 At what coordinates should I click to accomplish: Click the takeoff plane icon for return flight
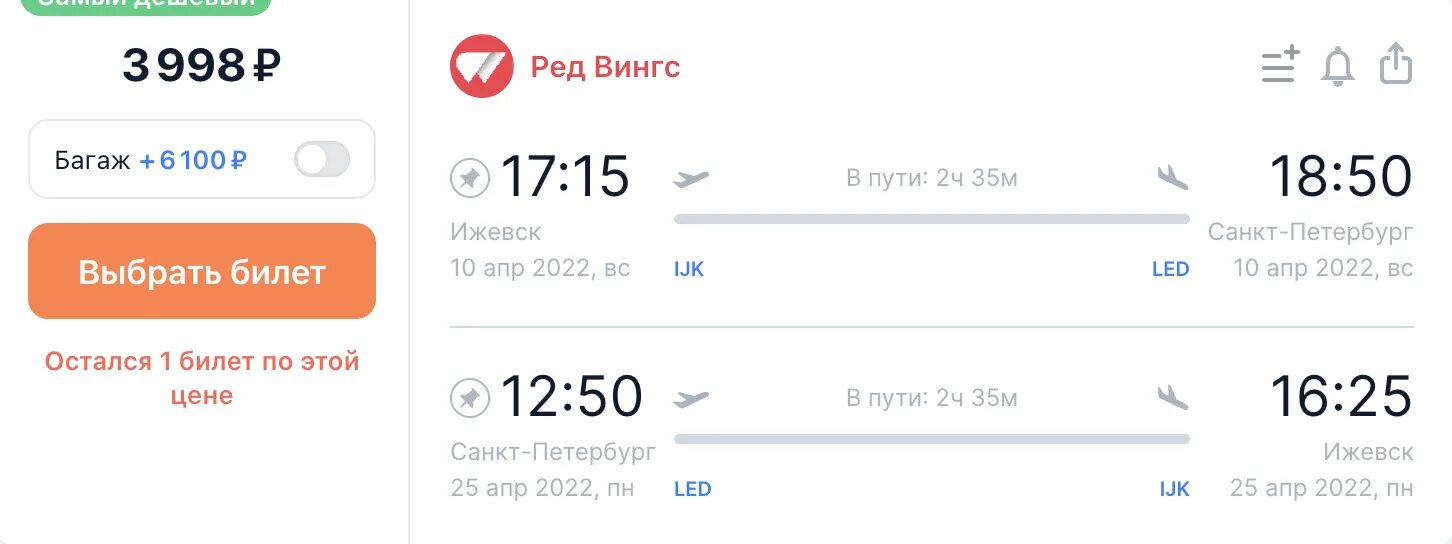click(691, 398)
